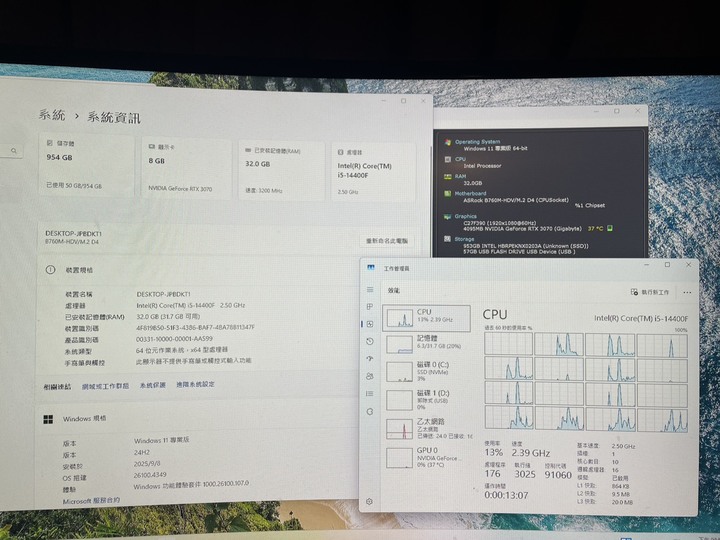Open the 系統保護 link
Viewport: 720px width, 540px height.
tap(152, 385)
